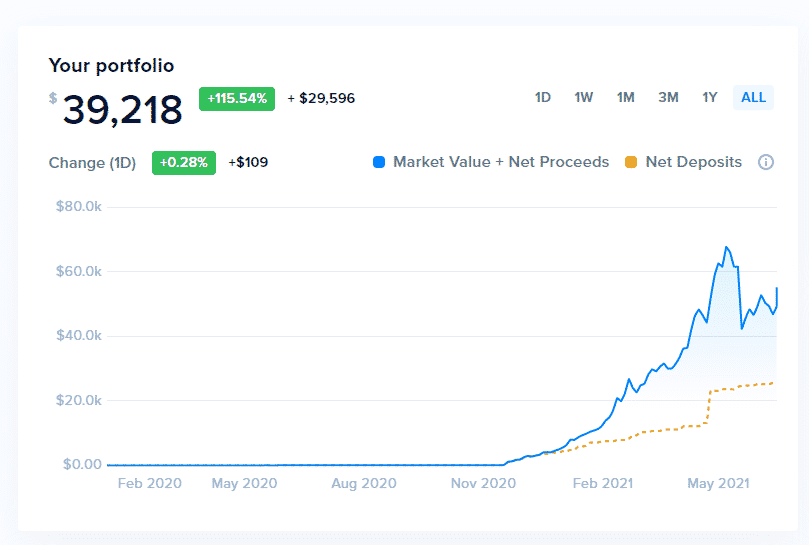The image size is (809, 545).
Task: Select the 1D time range
Action: coord(543,97)
